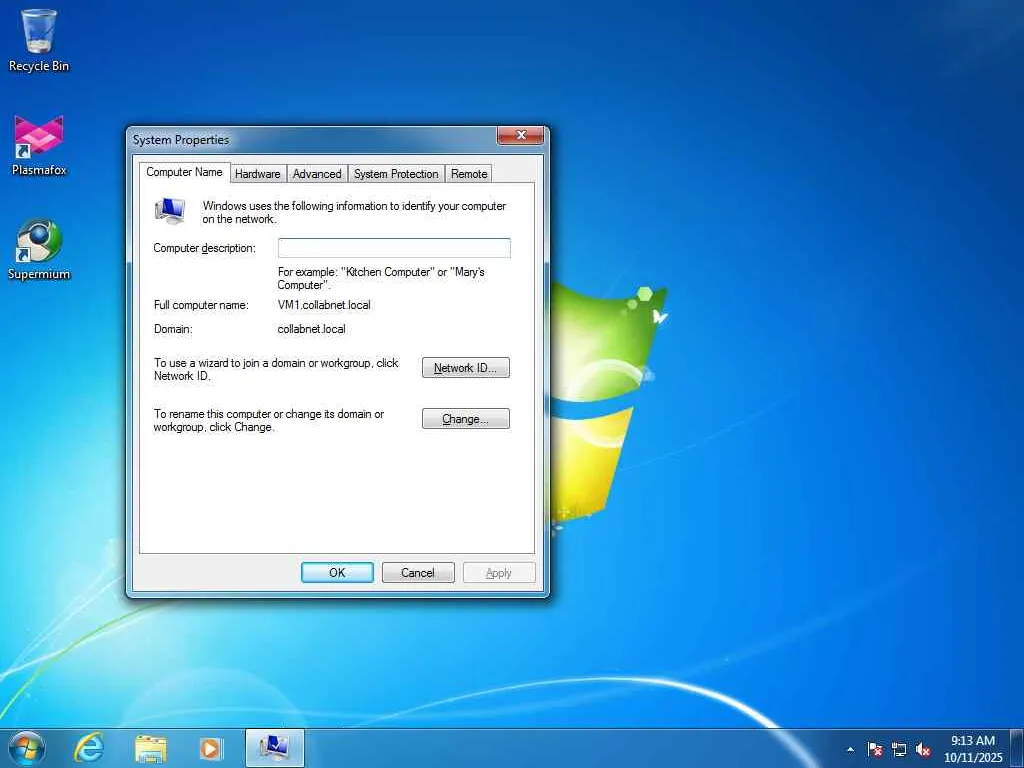The height and width of the screenshot is (768, 1024).
Task: Click the VM1.collabnet.local full computer name
Action: coord(324,305)
